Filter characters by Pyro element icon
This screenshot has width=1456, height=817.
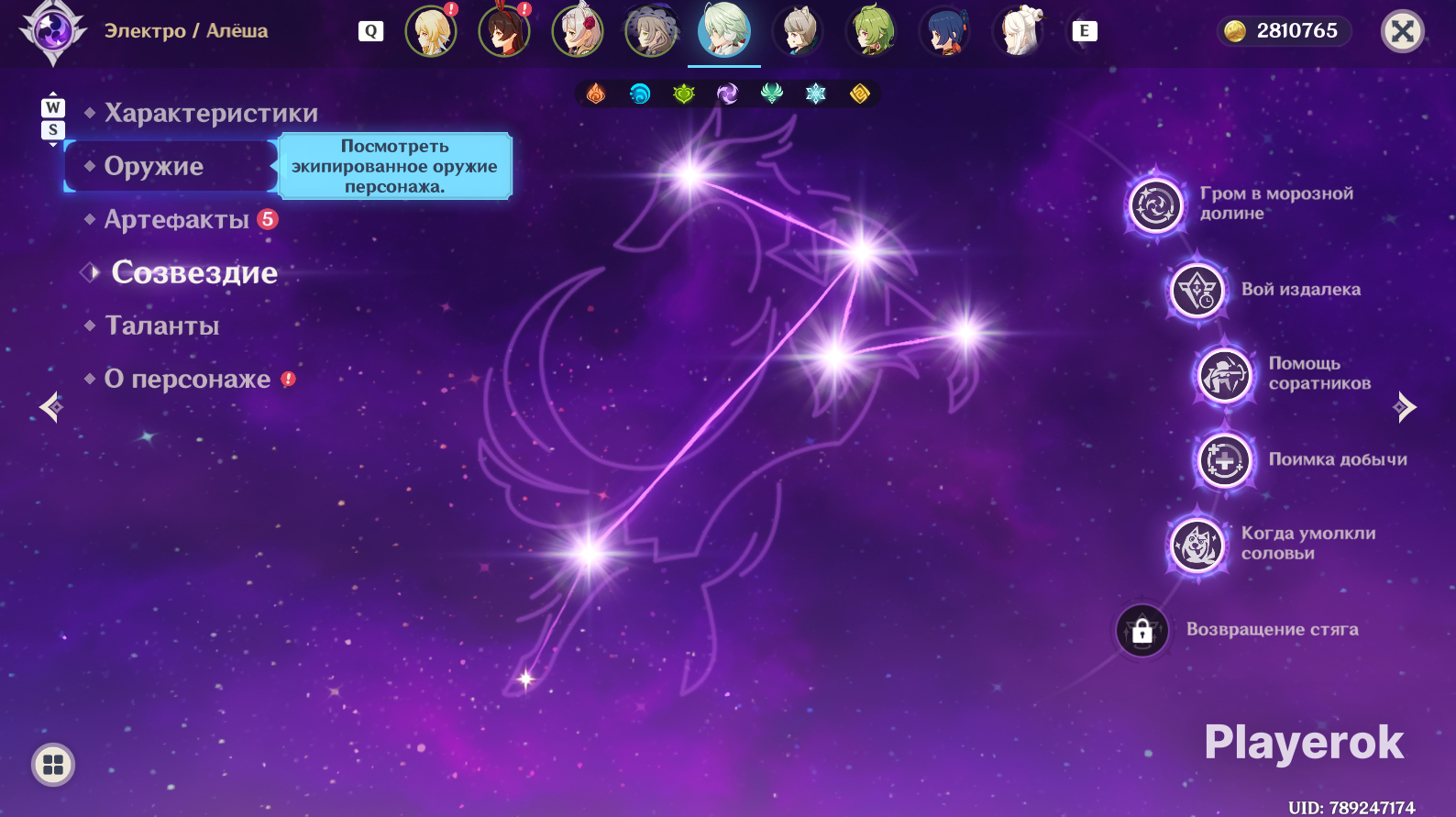(x=596, y=94)
